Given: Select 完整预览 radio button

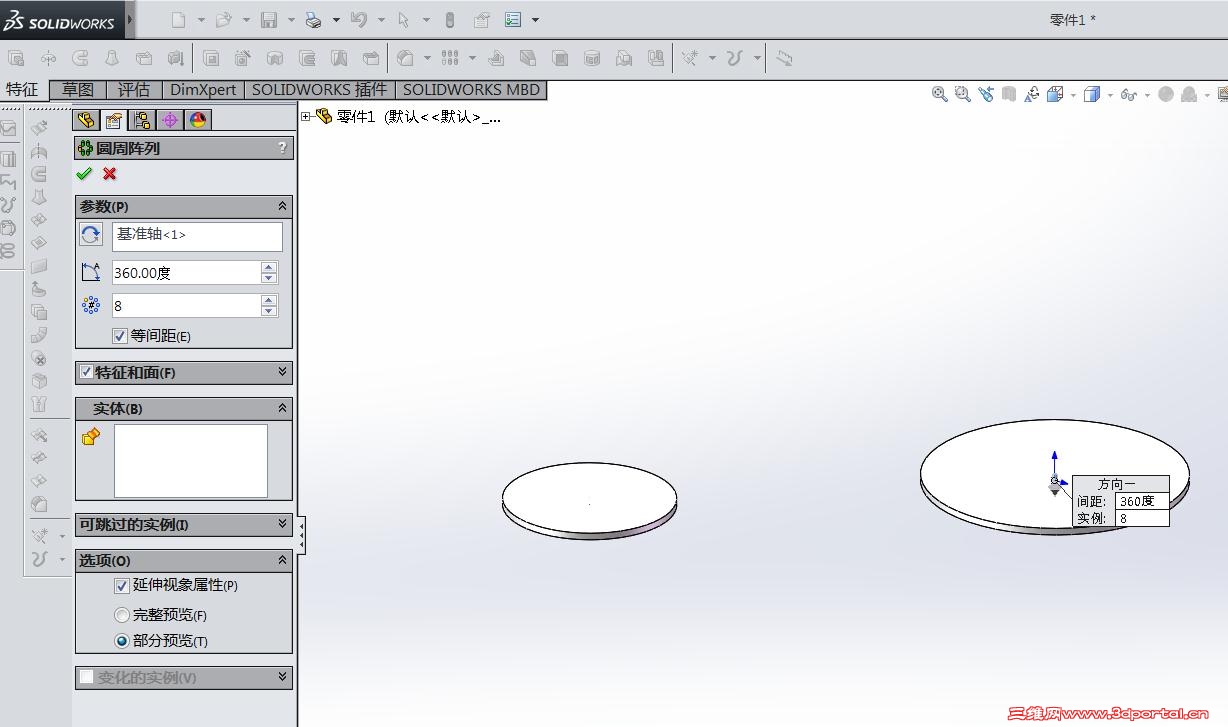Looking at the screenshot, I should point(122,615).
